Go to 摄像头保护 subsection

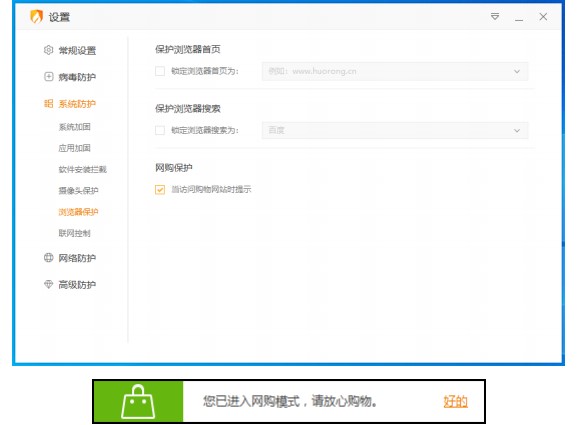[x=78, y=190]
